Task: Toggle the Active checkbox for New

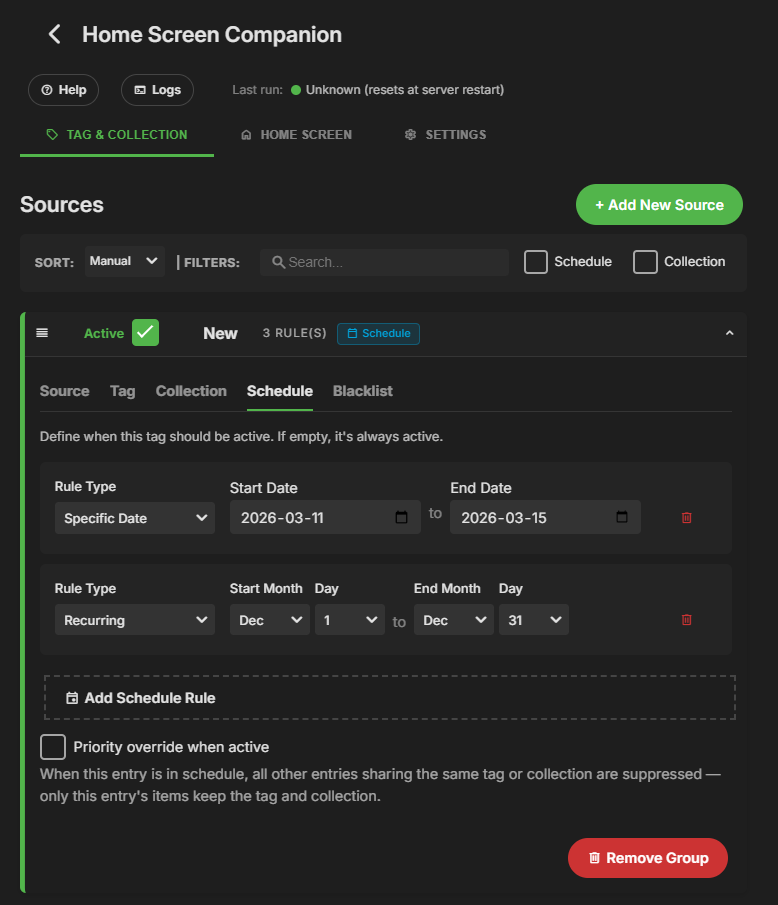Action: pyautogui.click(x=146, y=333)
